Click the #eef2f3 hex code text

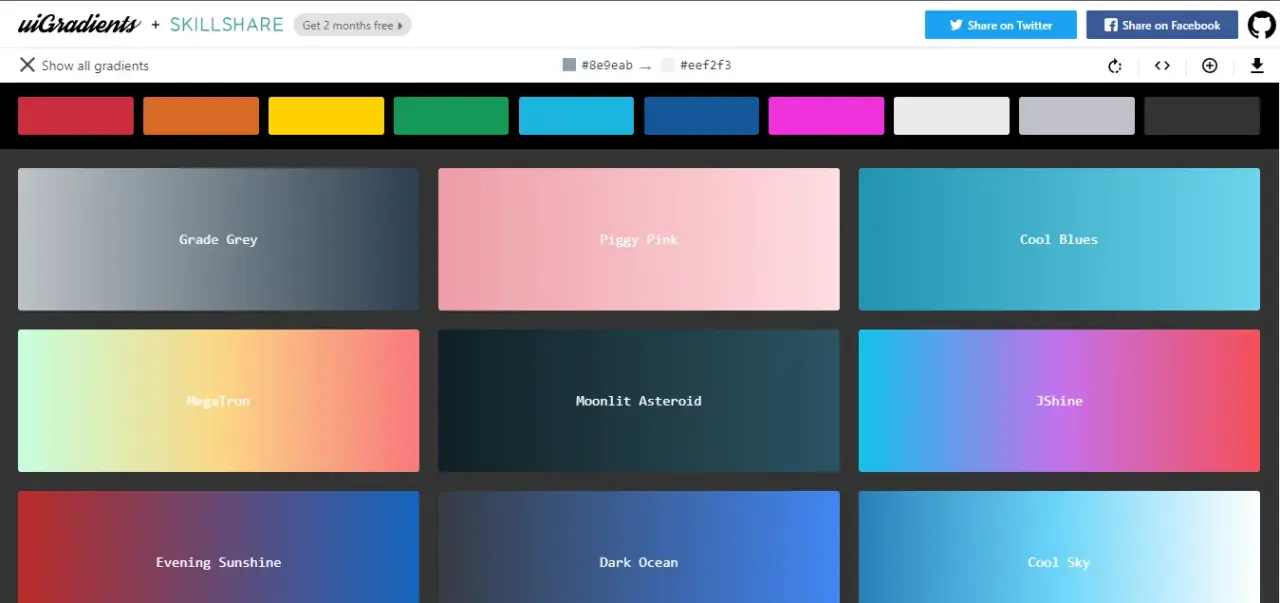coord(706,66)
